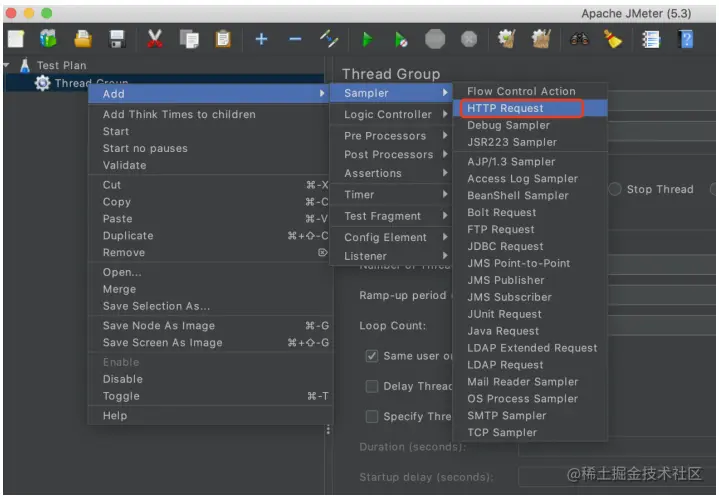Screen dimensions: 719x499
Task: Click the Toggle enable/disable icon
Action: click(329, 39)
